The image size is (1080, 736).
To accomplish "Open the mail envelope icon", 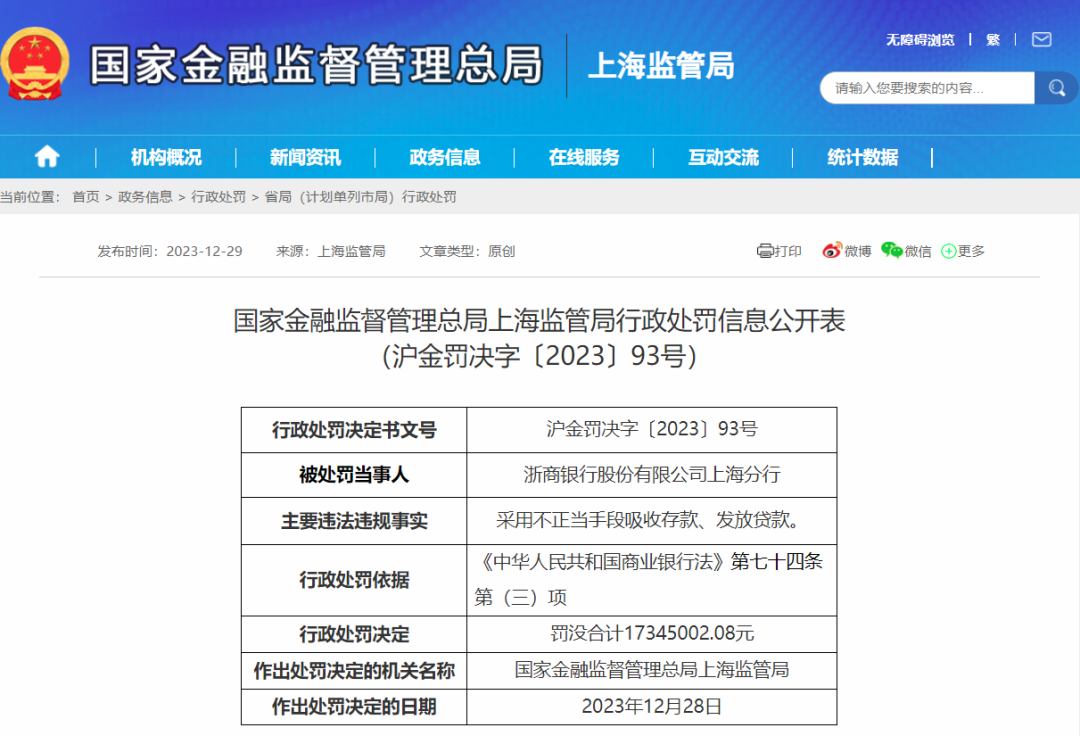I will tap(1041, 40).
